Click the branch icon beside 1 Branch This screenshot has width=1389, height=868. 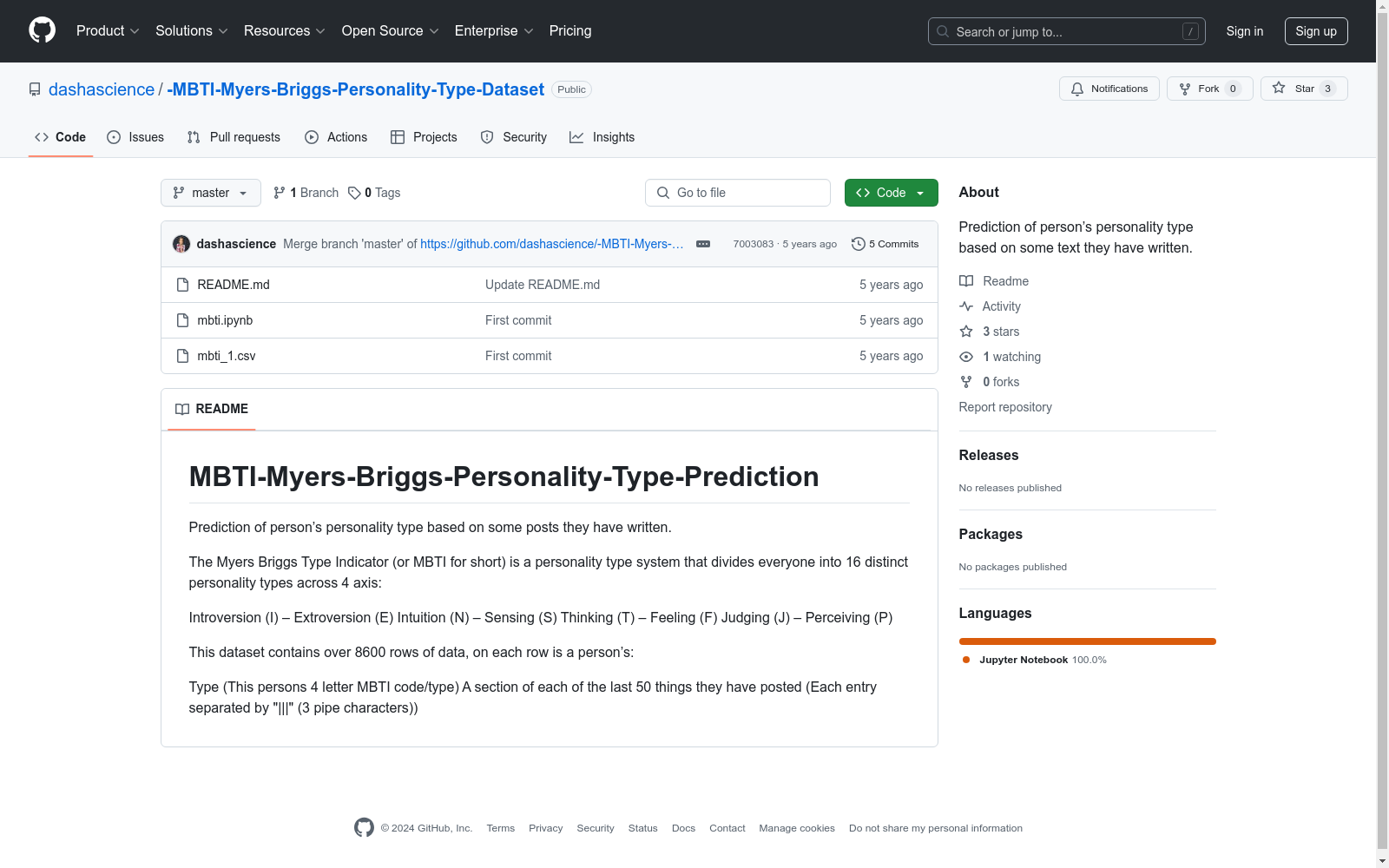[x=280, y=193]
